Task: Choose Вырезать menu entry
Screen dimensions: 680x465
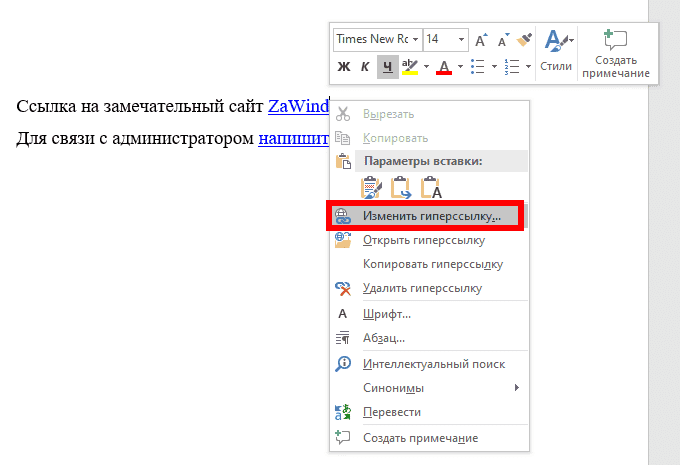Action: click(388, 114)
